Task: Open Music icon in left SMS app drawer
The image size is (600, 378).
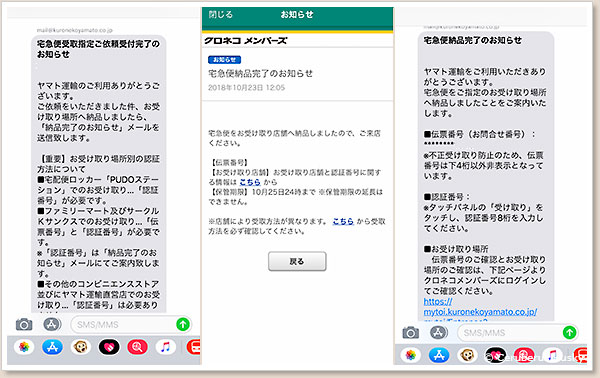Action: coord(165,347)
